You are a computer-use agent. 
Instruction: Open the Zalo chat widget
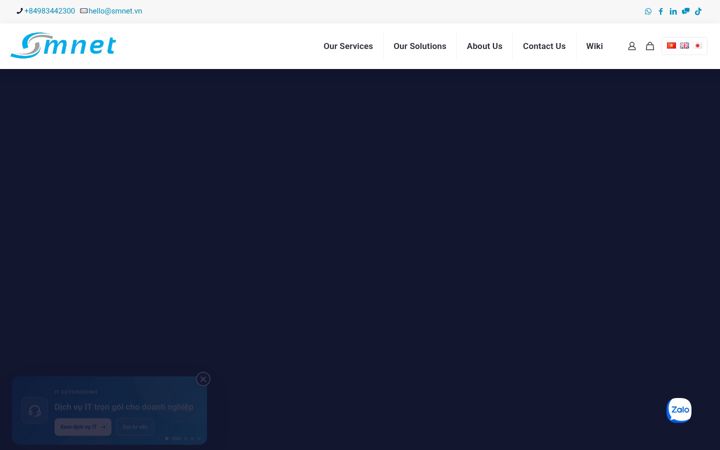(x=679, y=410)
